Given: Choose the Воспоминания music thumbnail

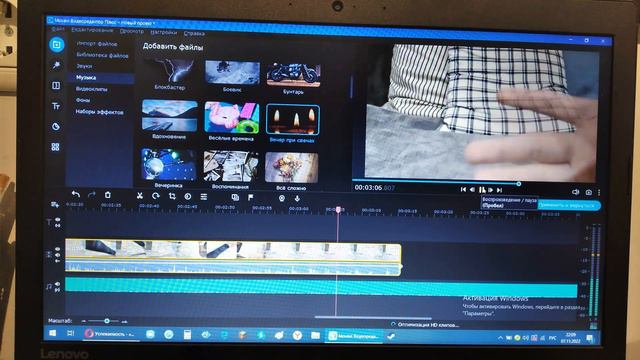Looking at the screenshot, I should (x=231, y=166).
